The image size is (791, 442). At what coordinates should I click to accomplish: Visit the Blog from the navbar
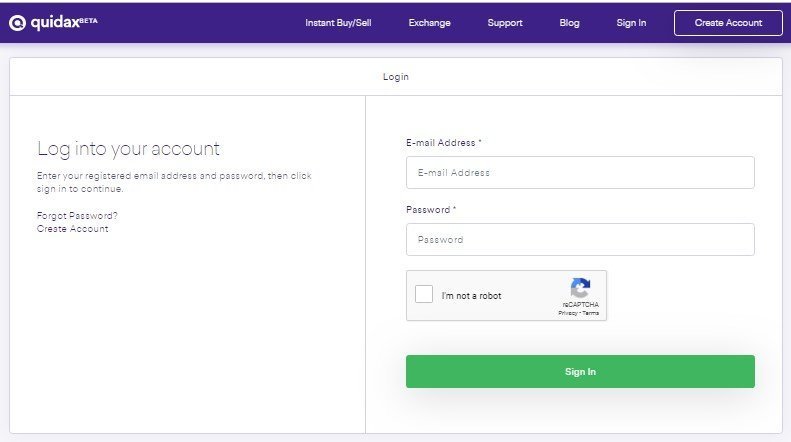[x=569, y=23]
